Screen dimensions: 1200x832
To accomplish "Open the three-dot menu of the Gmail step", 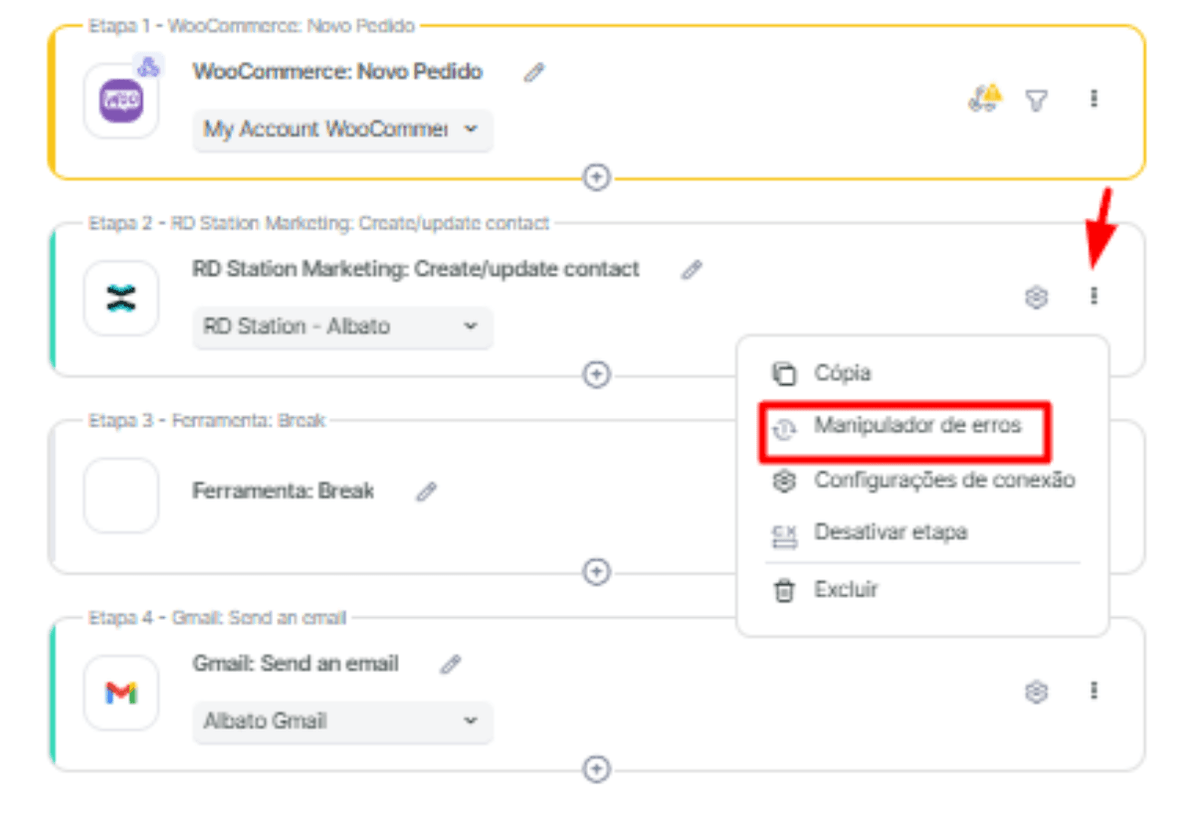I will [x=1094, y=691].
